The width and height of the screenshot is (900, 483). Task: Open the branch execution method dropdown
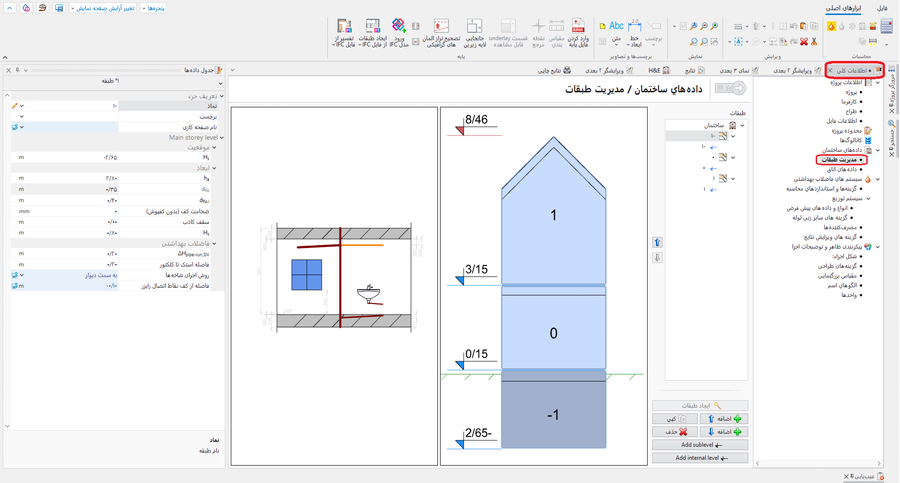tap(21, 275)
